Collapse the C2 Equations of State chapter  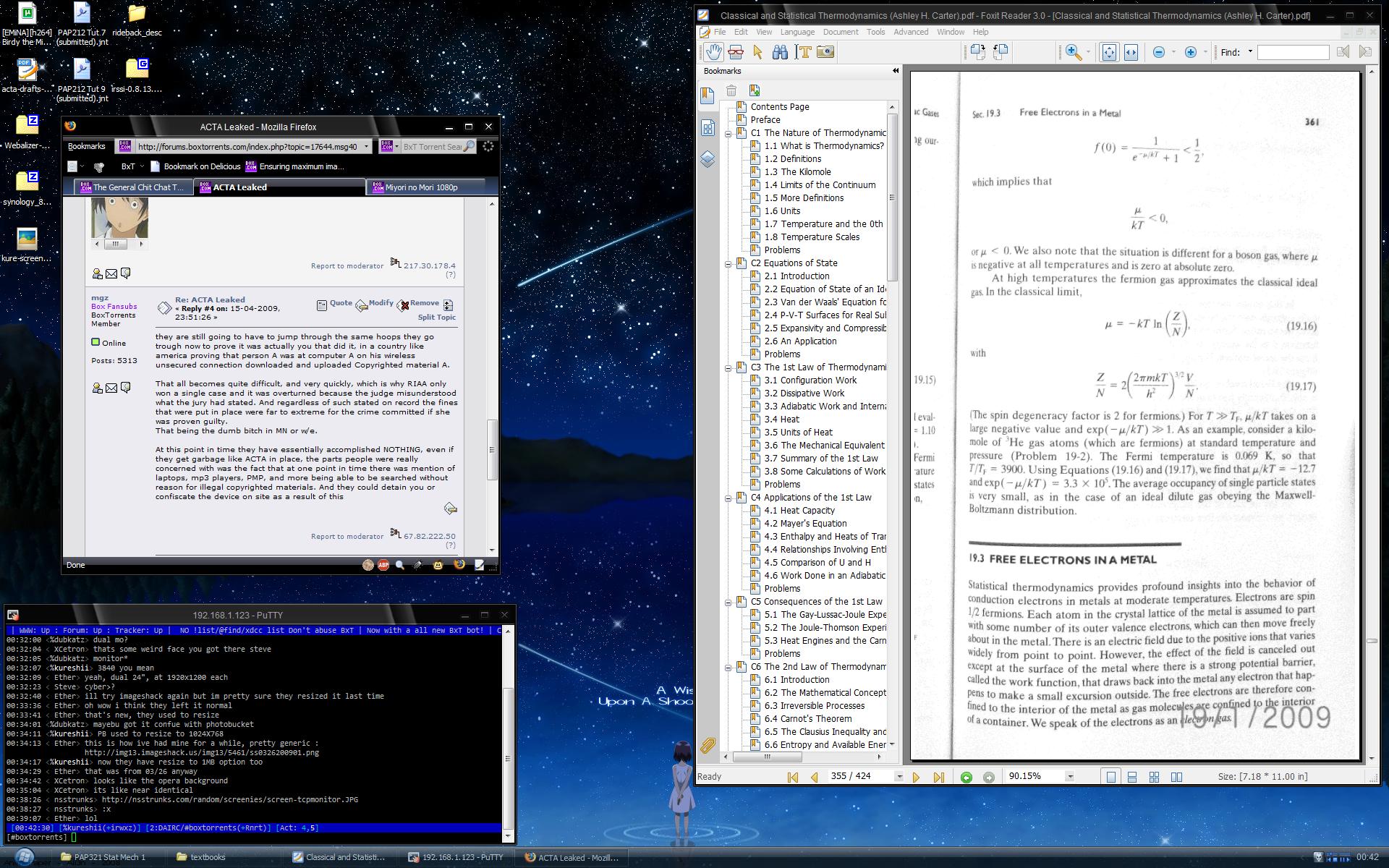click(x=729, y=263)
